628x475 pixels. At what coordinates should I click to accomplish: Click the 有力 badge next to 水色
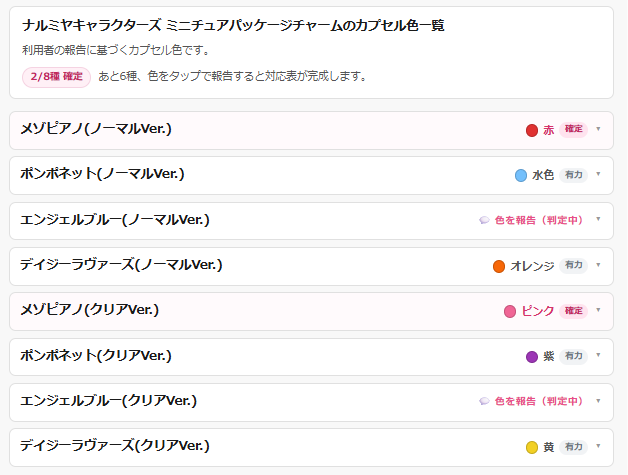pyautogui.click(x=573, y=175)
